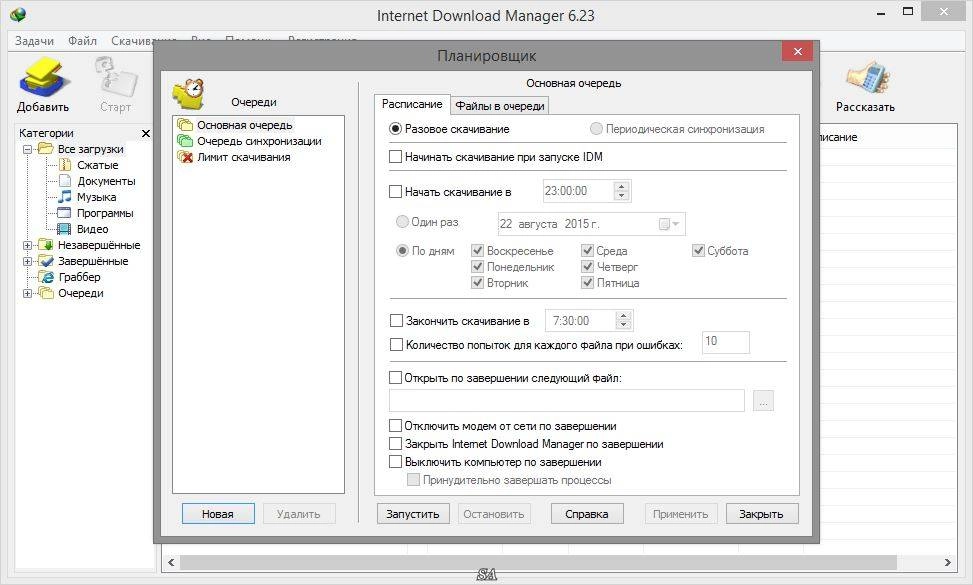973x585 pixels.
Task: Click the Рассказать toolbar icon
Action: [866, 79]
